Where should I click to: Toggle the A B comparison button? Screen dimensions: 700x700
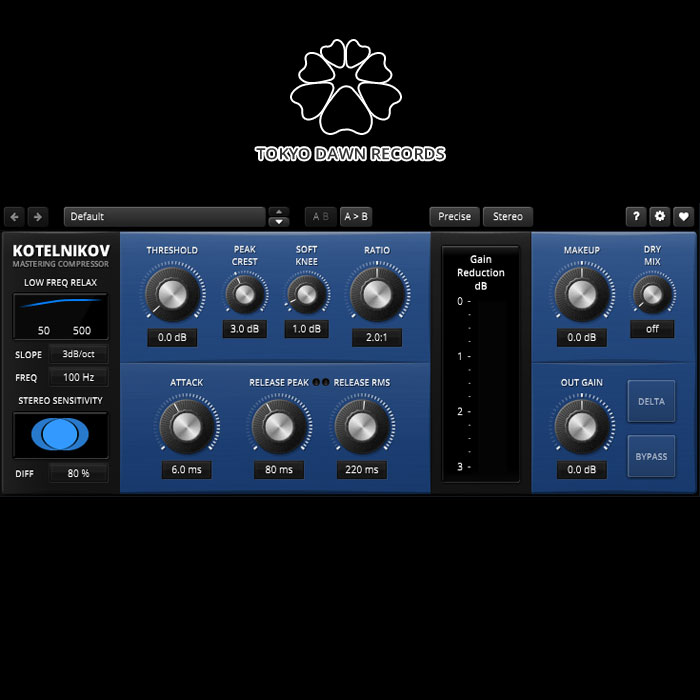[x=321, y=217]
